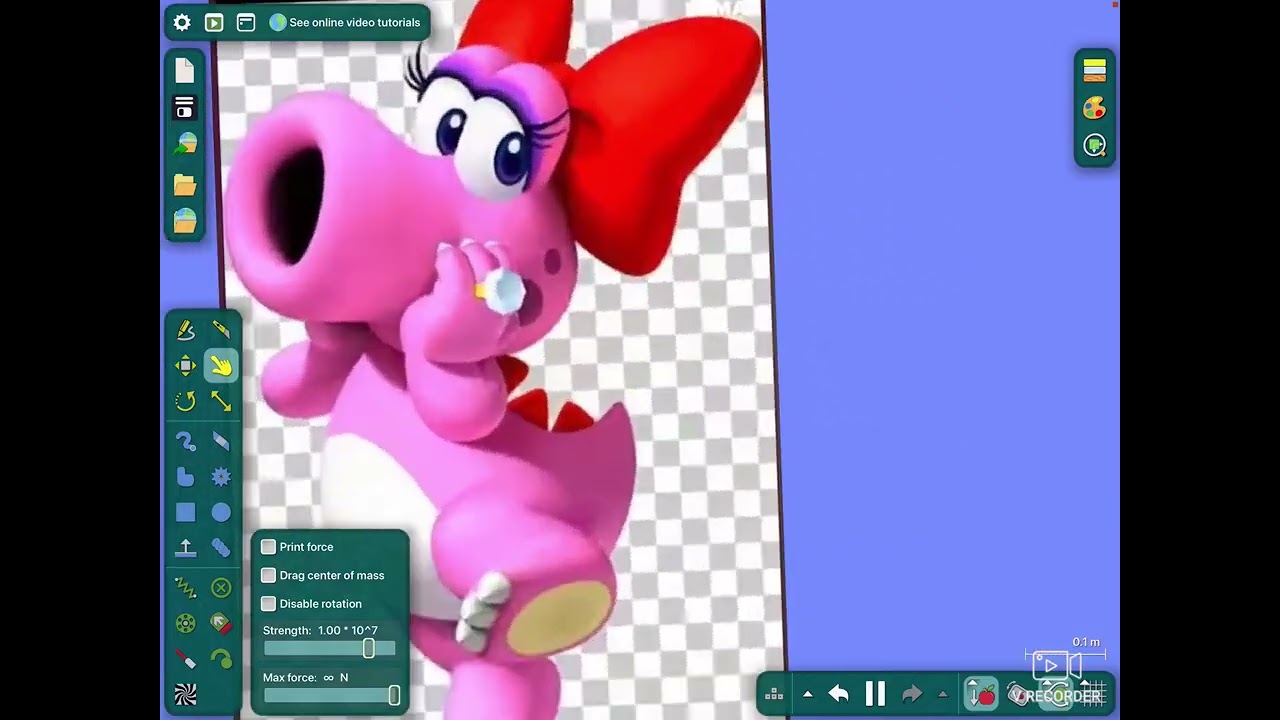Screen dimensions: 1280x720
Task: Select the Chain tool
Action: pyautogui.click(x=221, y=548)
